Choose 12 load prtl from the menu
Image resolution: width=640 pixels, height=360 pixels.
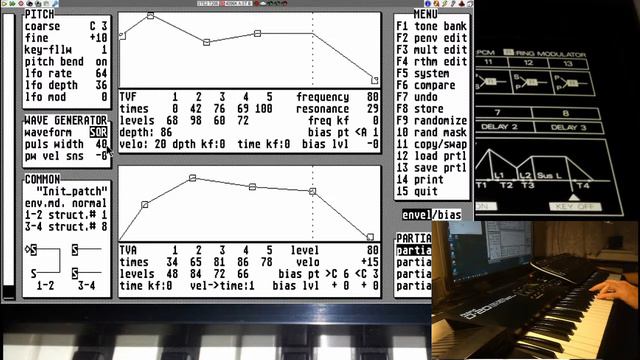[x=431, y=156]
